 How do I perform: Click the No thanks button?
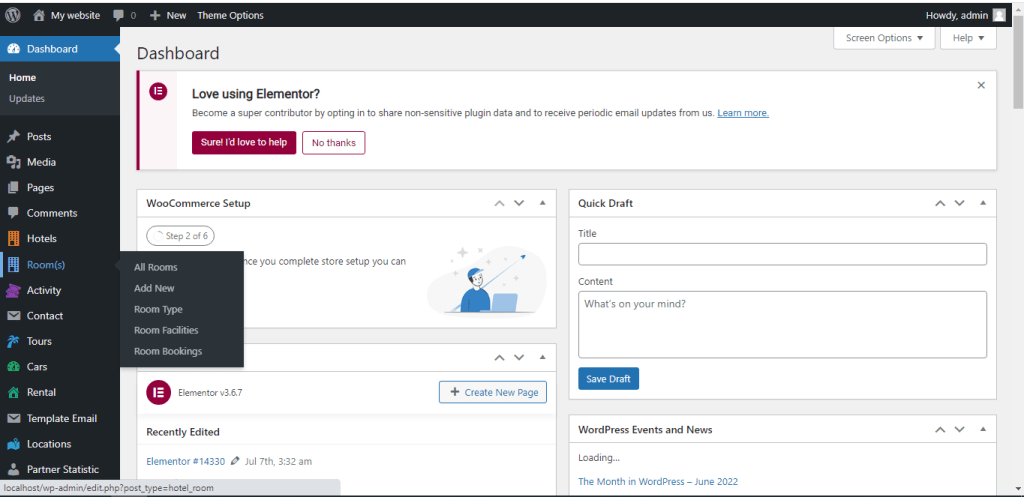pos(333,142)
